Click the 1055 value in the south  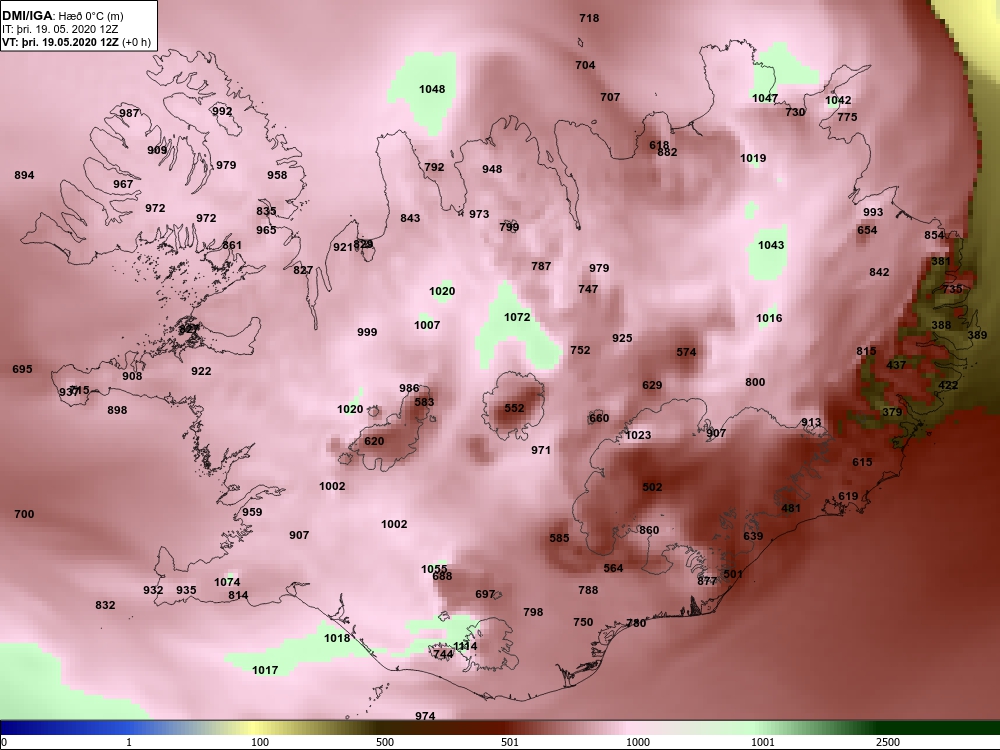tap(434, 569)
